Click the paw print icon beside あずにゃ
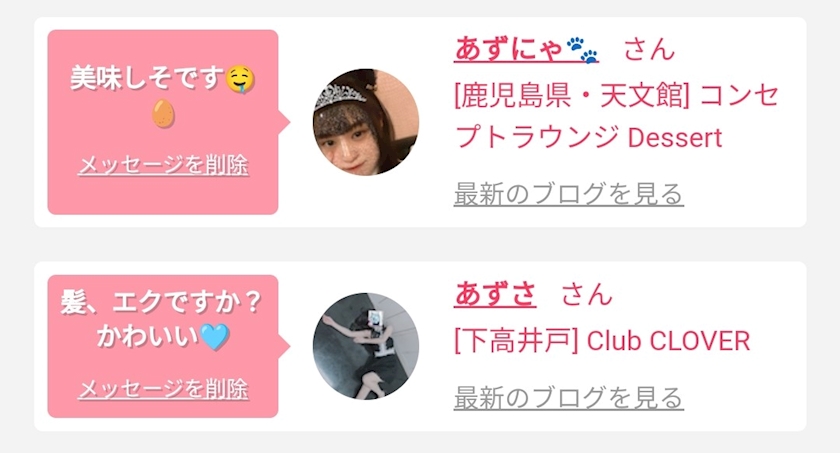 click(x=582, y=50)
